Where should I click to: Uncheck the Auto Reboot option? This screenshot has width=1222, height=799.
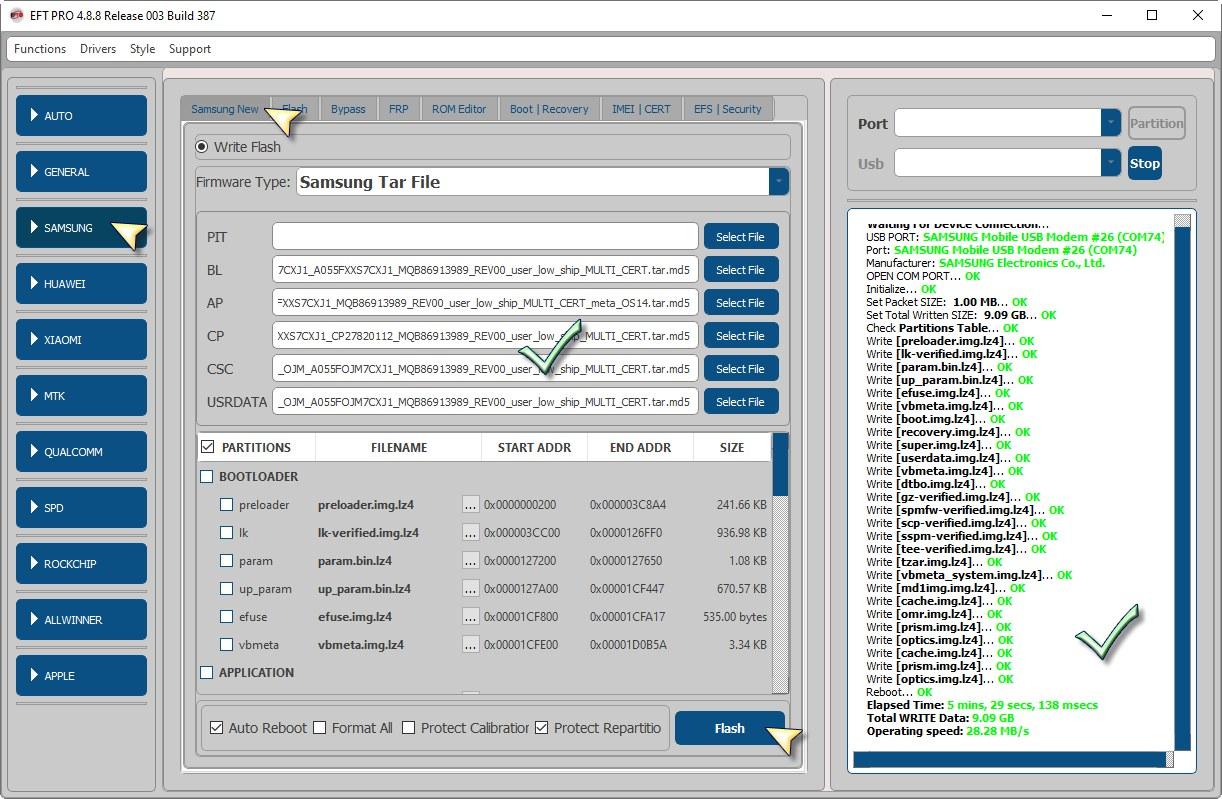(x=216, y=728)
